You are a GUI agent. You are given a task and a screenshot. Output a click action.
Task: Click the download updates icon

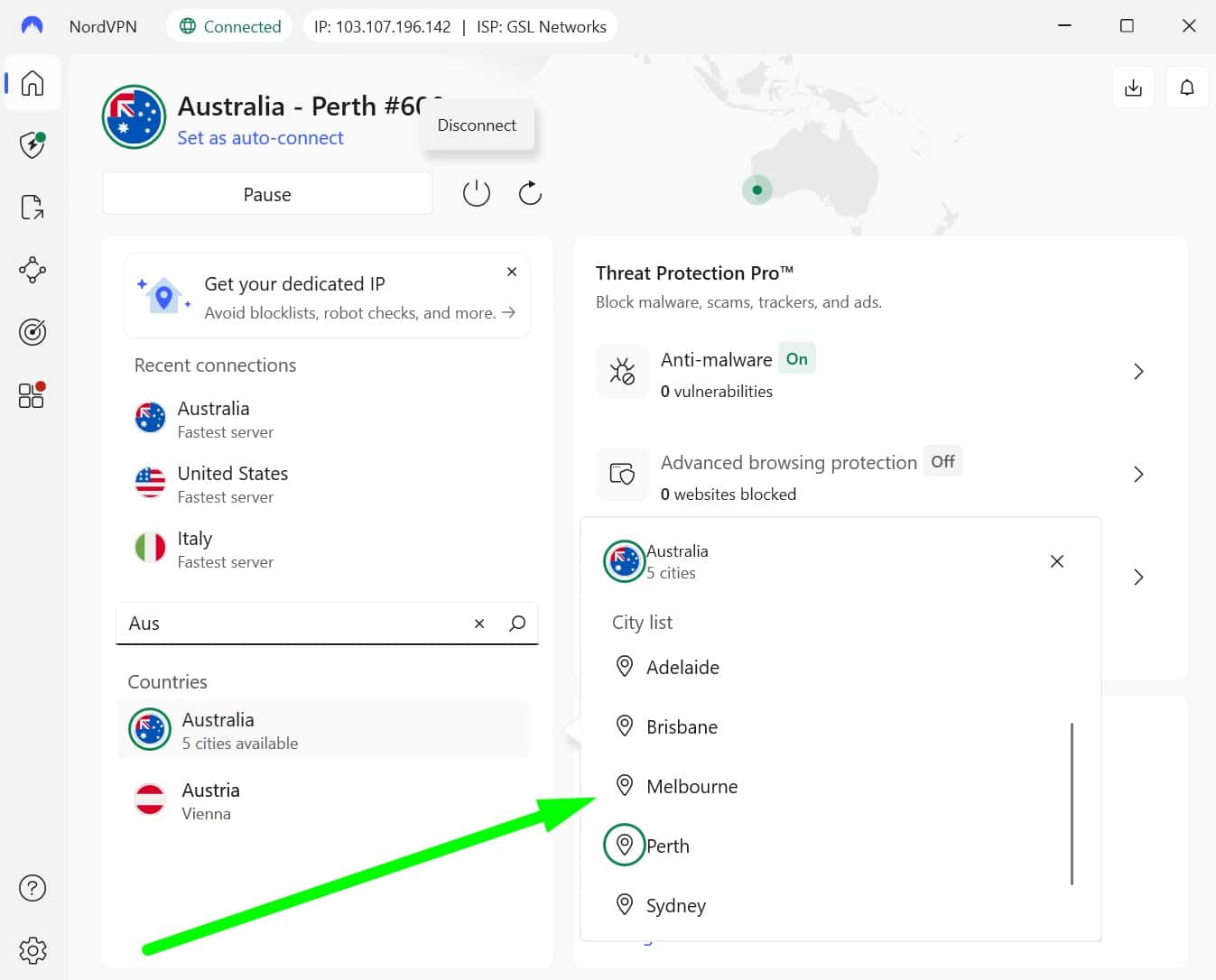tap(1133, 88)
